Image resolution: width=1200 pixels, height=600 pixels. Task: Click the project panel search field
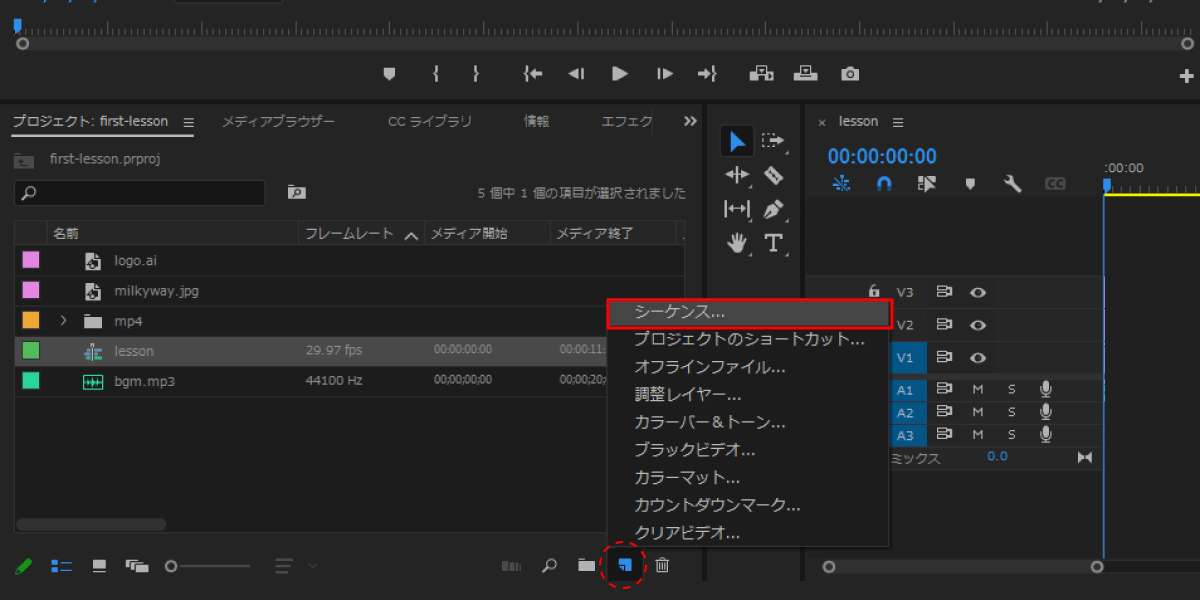140,193
